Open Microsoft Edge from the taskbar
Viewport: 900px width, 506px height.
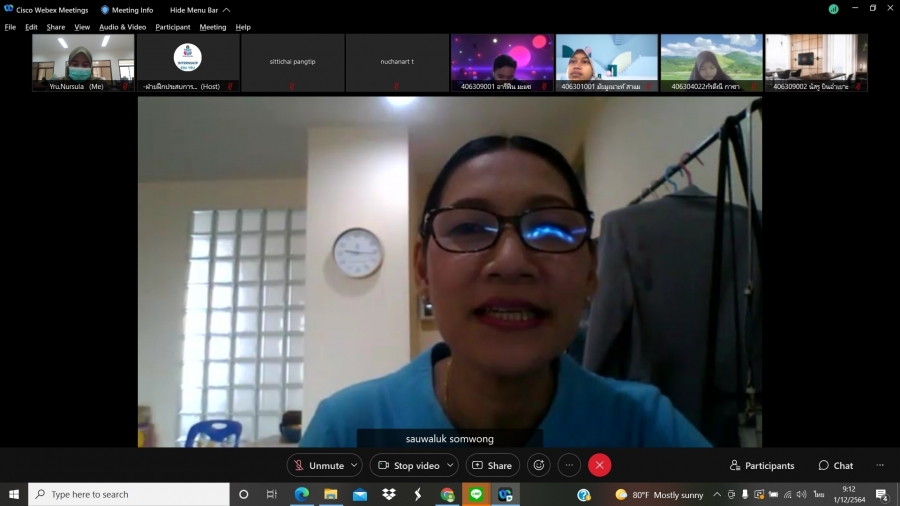click(301, 494)
